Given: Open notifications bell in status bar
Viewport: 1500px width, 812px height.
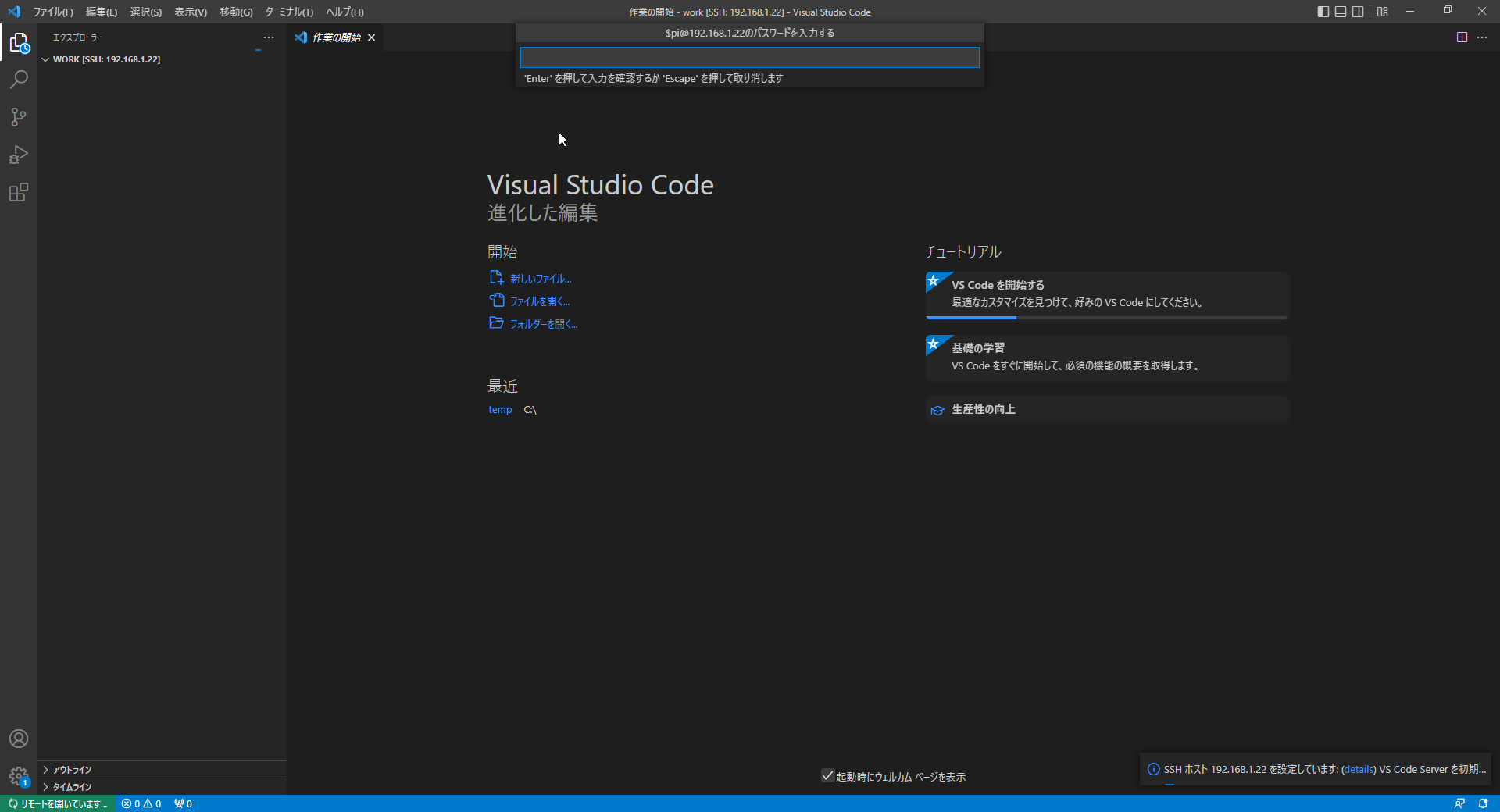Looking at the screenshot, I should [x=1483, y=803].
